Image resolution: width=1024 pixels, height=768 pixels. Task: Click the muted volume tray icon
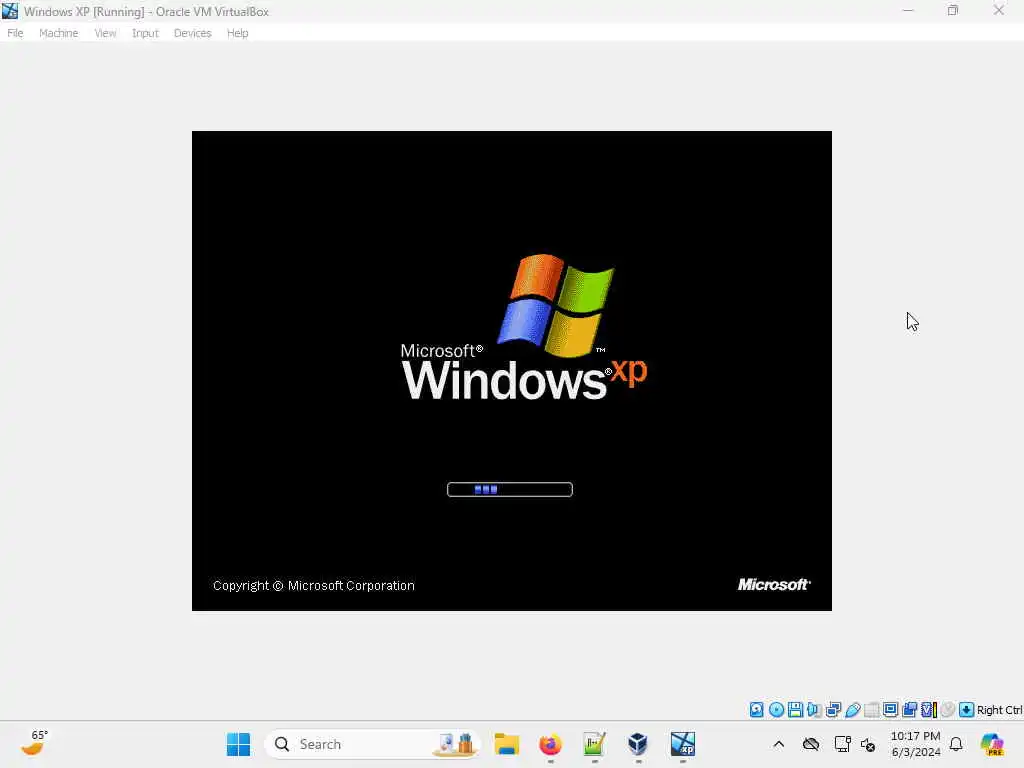click(868, 745)
